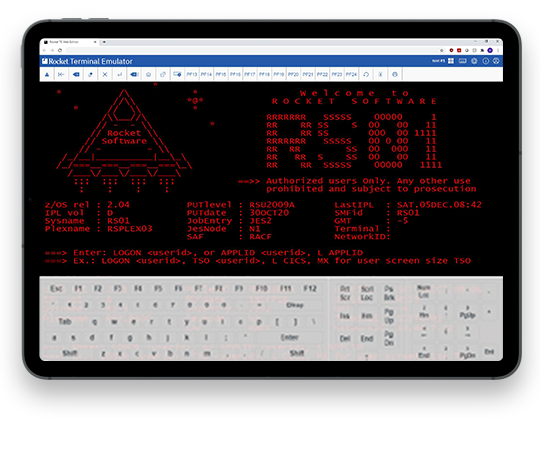Click the PF22 toolbar key
Image resolution: width=540 pixels, height=452 pixels.
(x=322, y=74)
